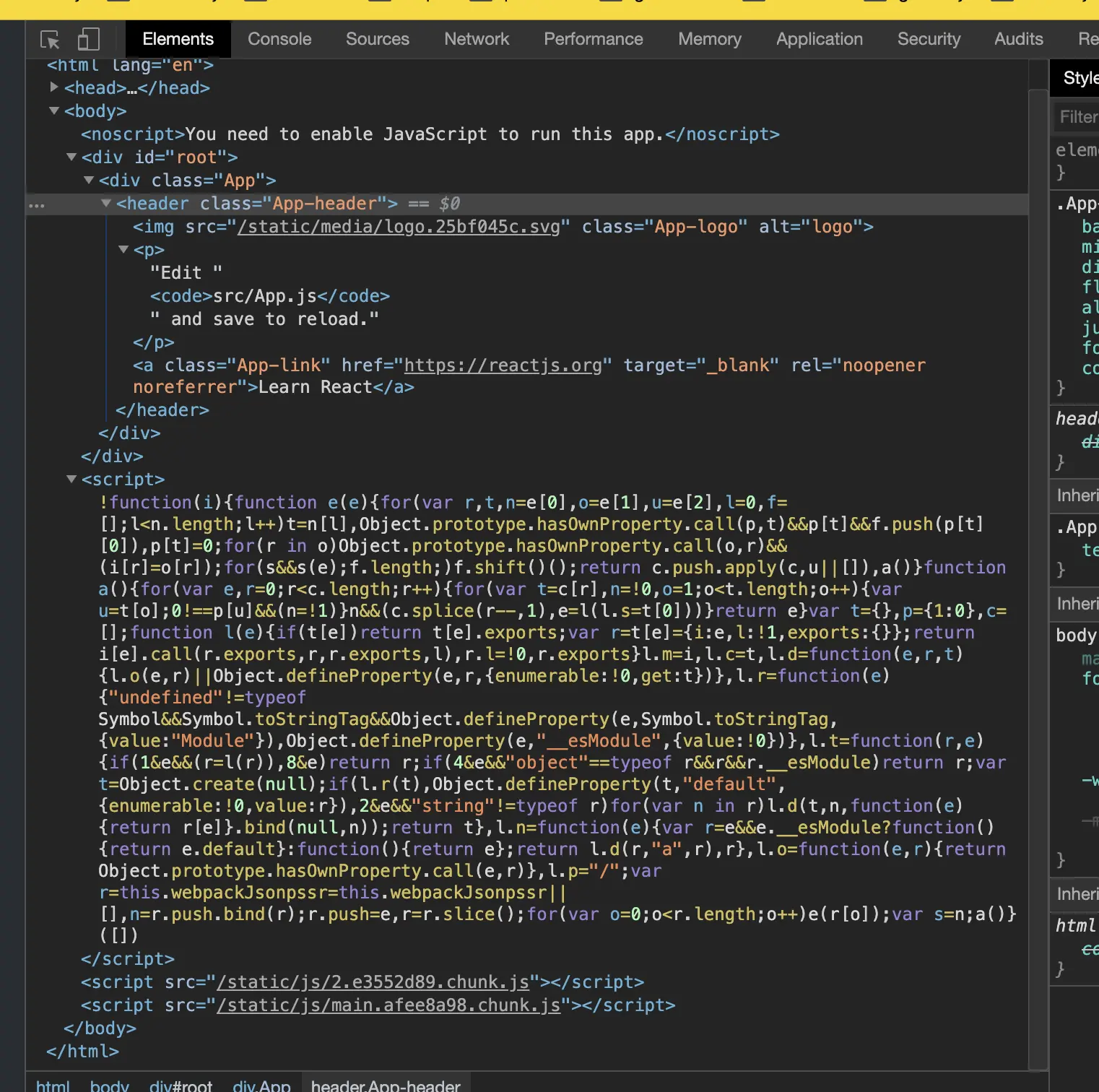Viewport: 1099px width, 1092px height.
Task: Collapse the inline script node
Action: [71, 479]
